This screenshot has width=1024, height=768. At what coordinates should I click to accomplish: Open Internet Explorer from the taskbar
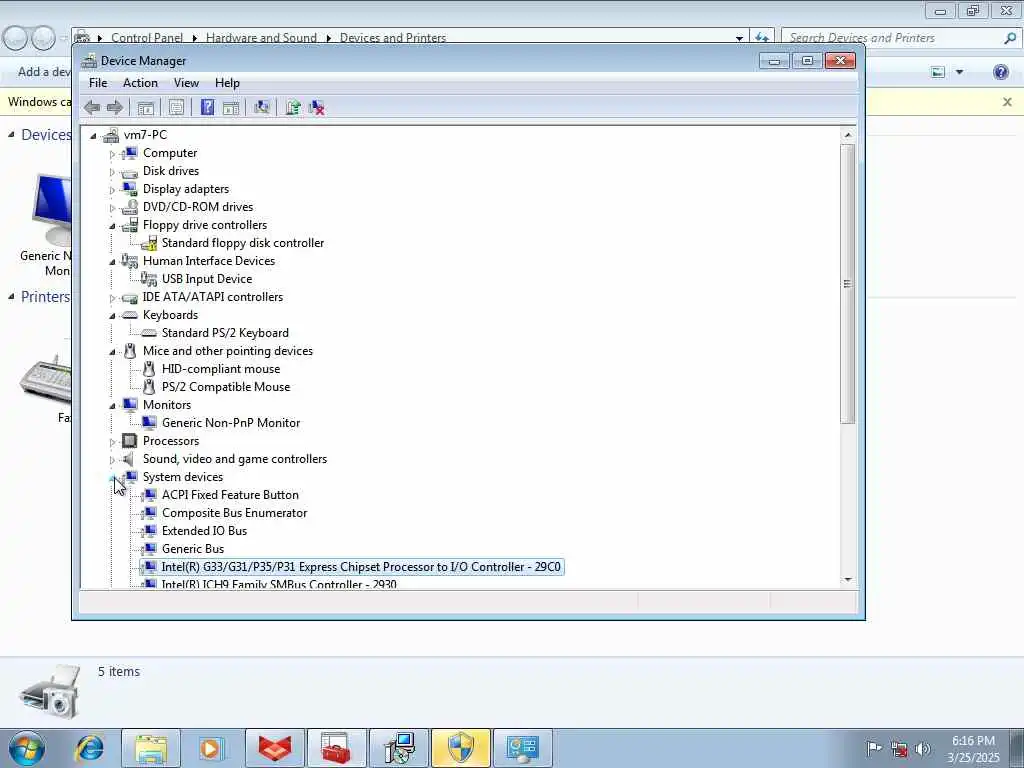coord(89,748)
